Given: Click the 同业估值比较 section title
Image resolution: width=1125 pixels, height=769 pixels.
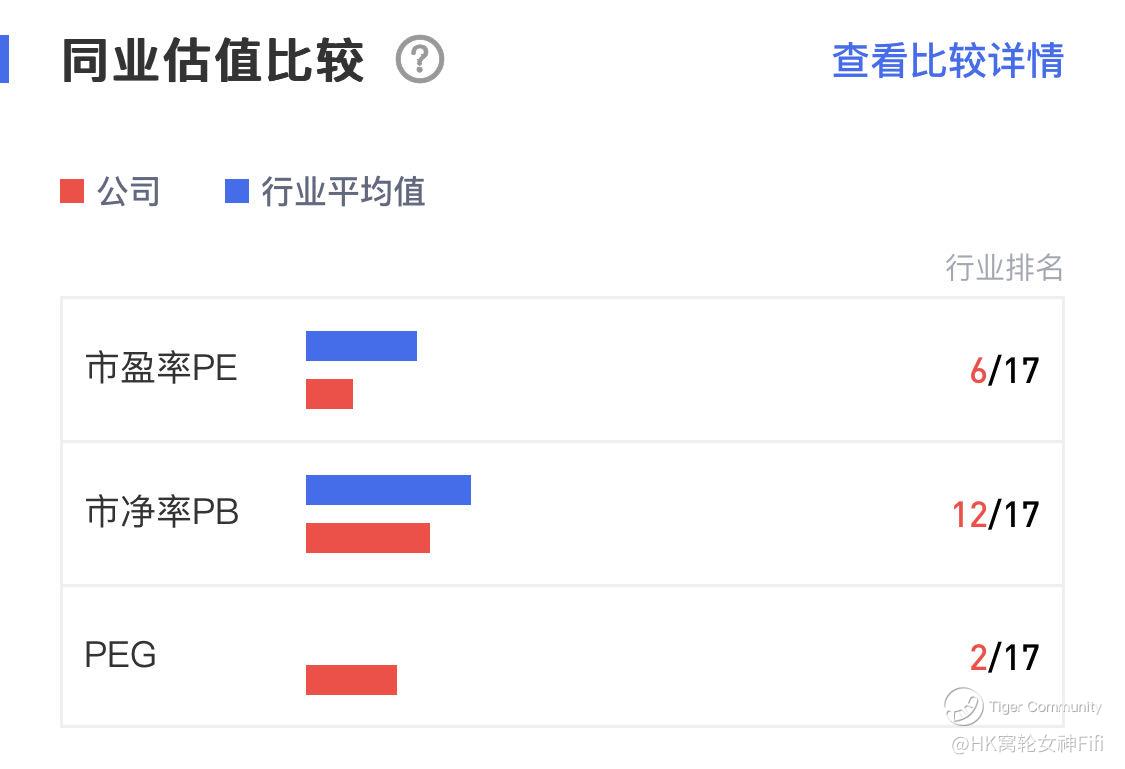Looking at the screenshot, I should [x=212, y=60].
